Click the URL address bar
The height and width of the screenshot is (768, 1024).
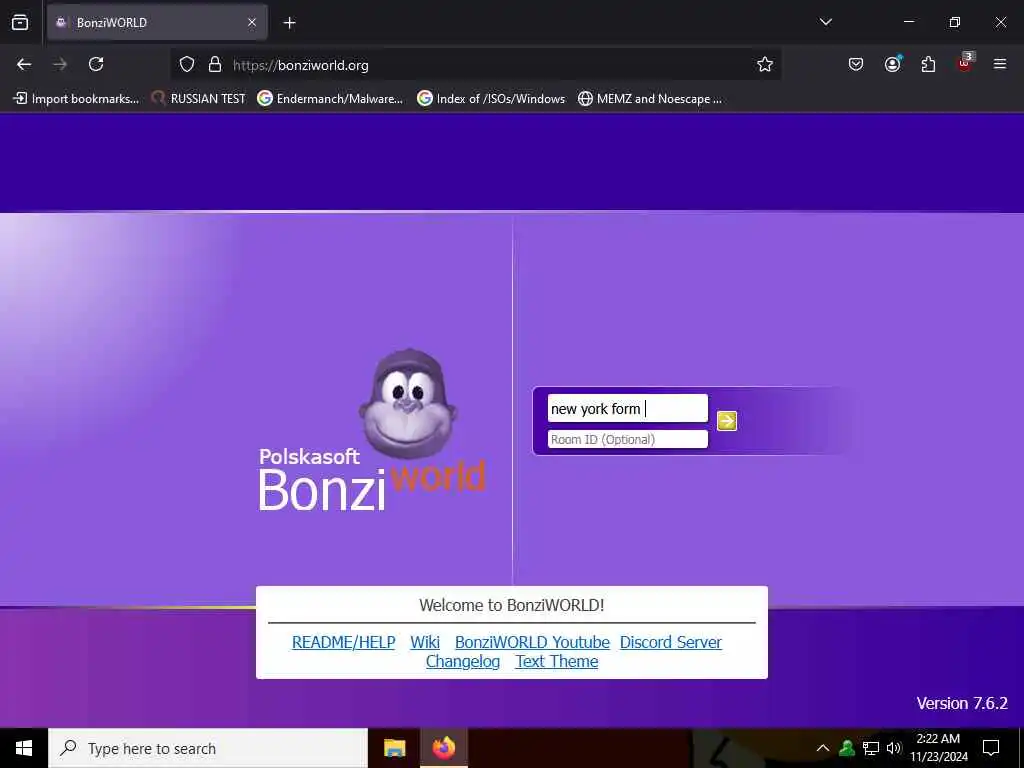point(475,65)
